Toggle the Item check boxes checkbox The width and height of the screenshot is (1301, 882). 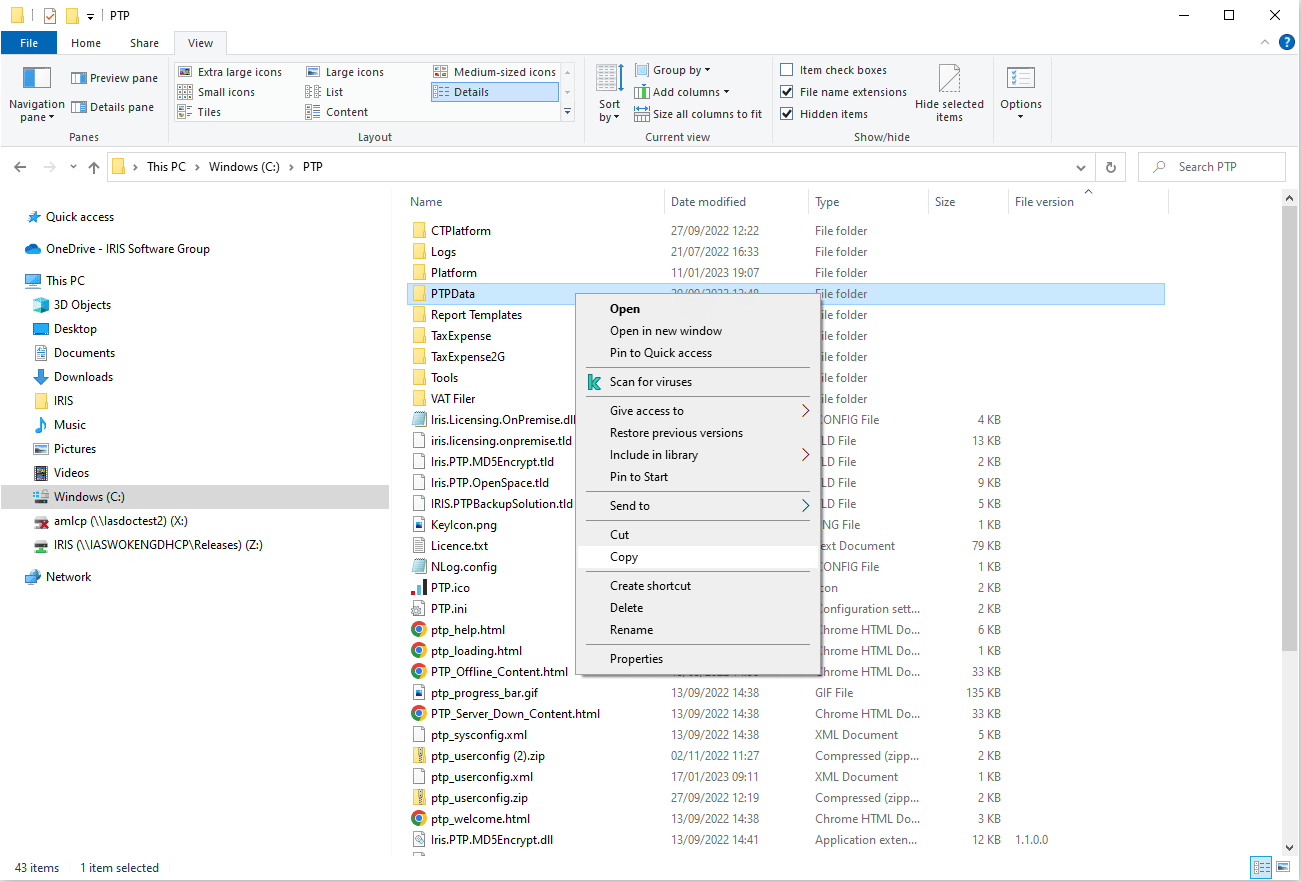(x=787, y=70)
